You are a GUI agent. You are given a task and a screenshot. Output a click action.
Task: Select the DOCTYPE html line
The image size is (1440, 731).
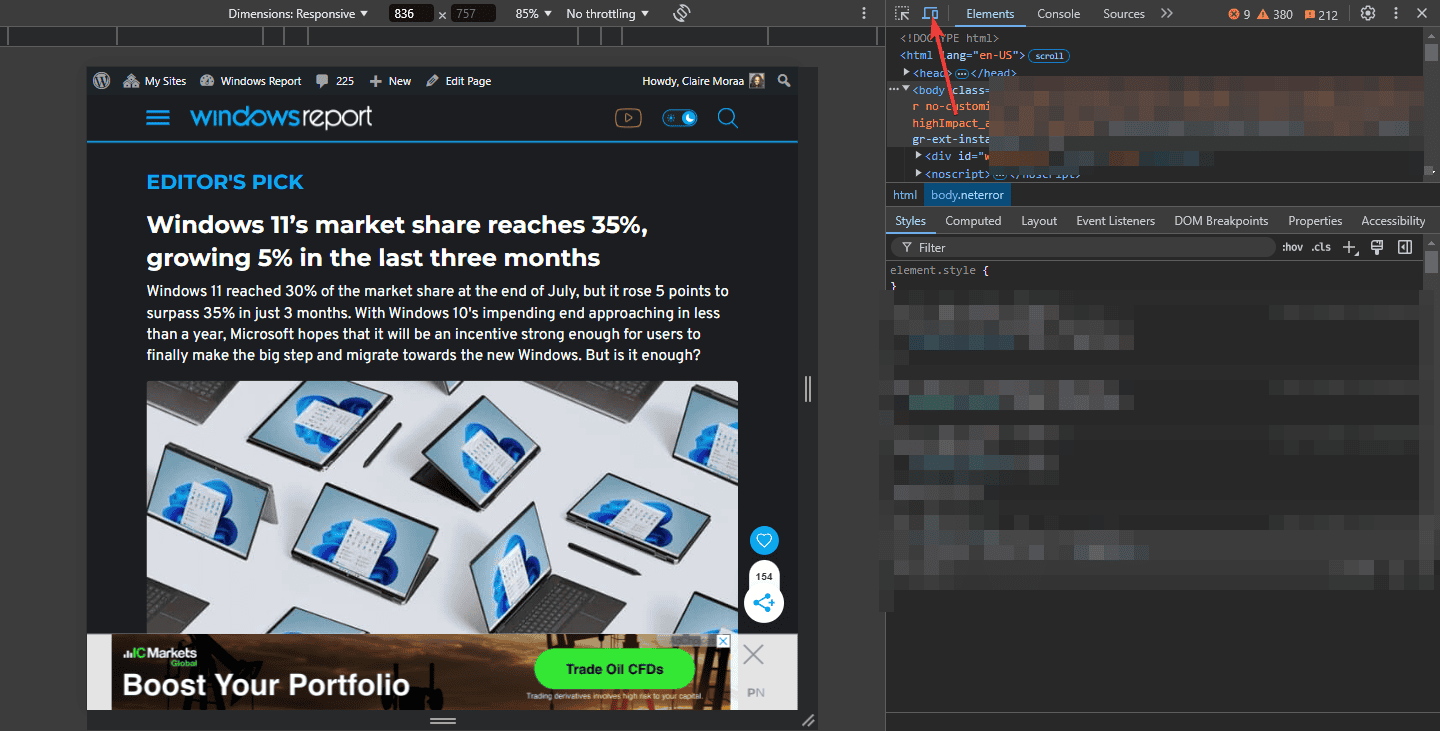pyautogui.click(x=949, y=39)
